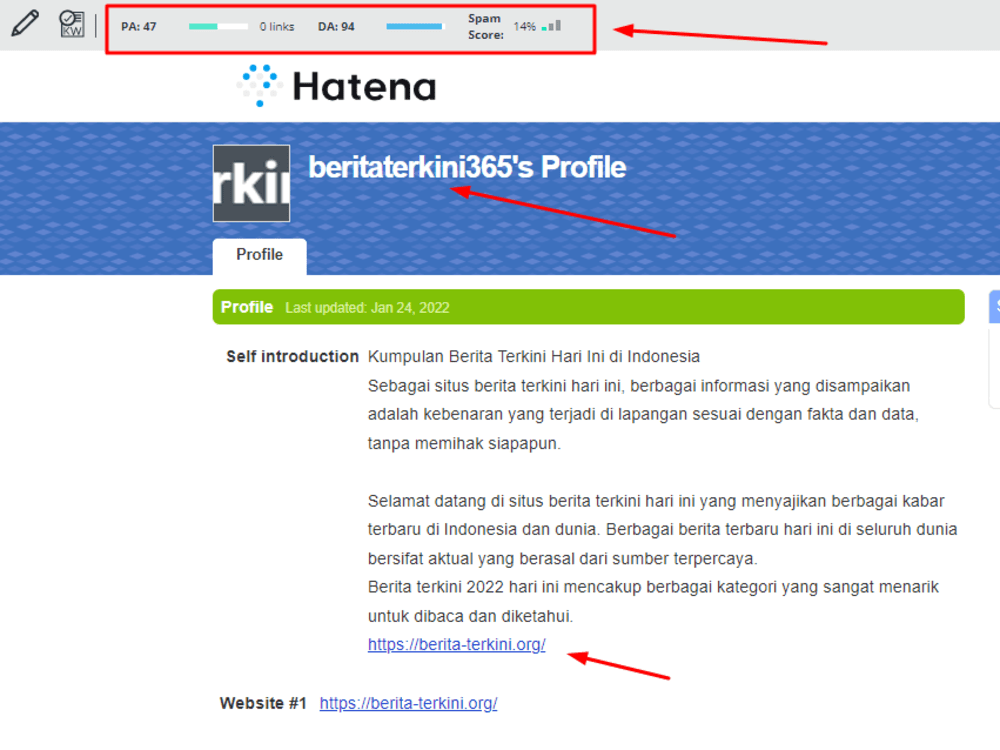Click the page authority progress bar
Viewport: 1000px width, 750px height.
pos(218,27)
